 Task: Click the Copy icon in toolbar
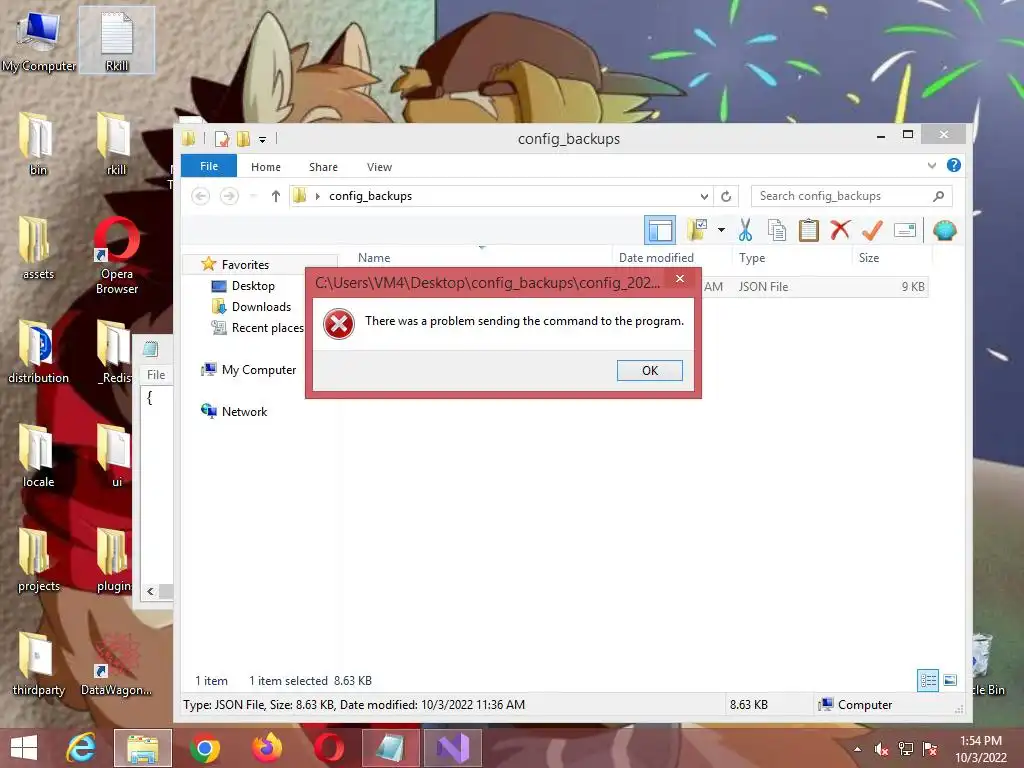coord(776,230)
